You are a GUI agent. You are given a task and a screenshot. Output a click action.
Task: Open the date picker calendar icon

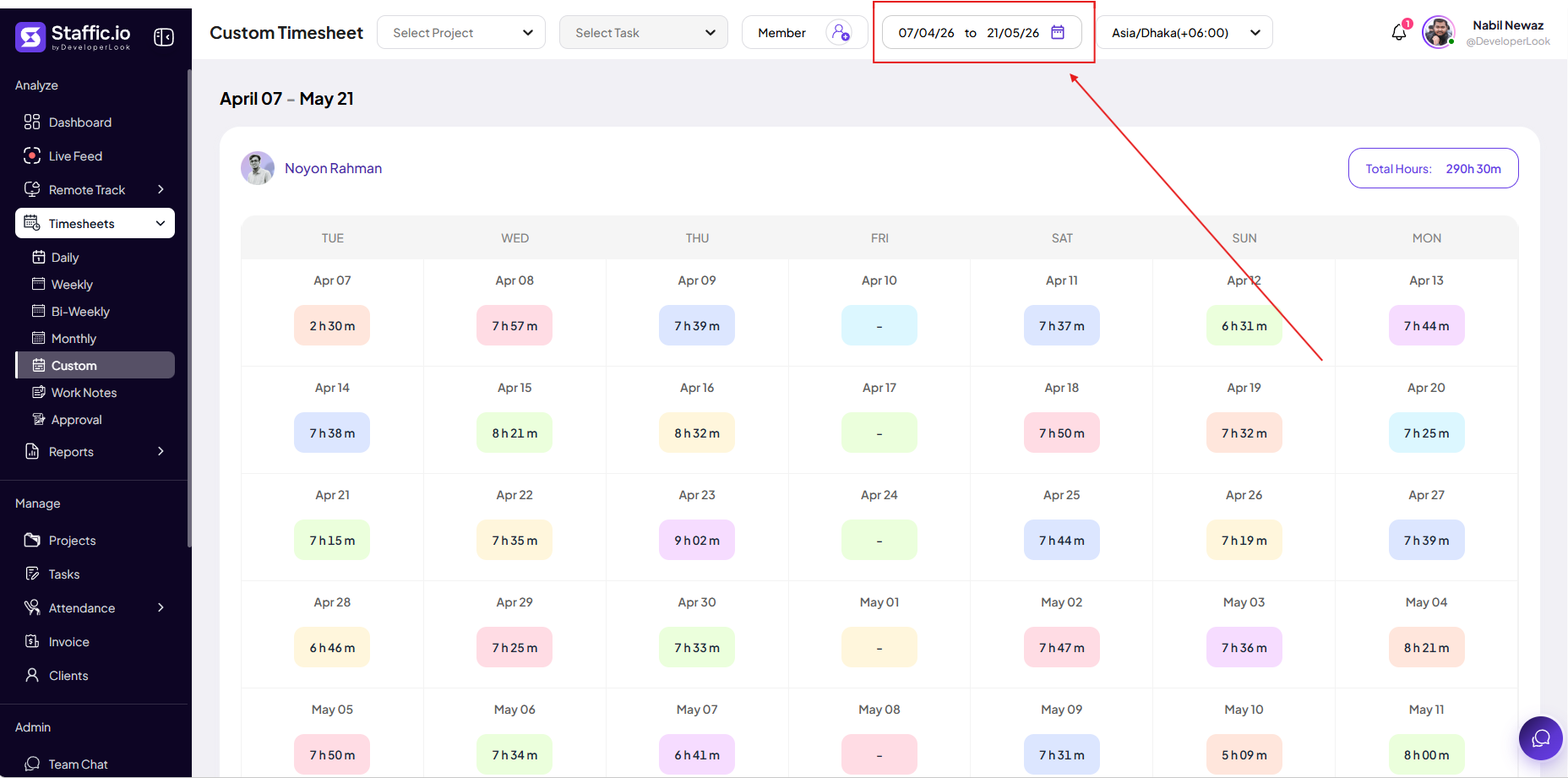coord(1058,32)
